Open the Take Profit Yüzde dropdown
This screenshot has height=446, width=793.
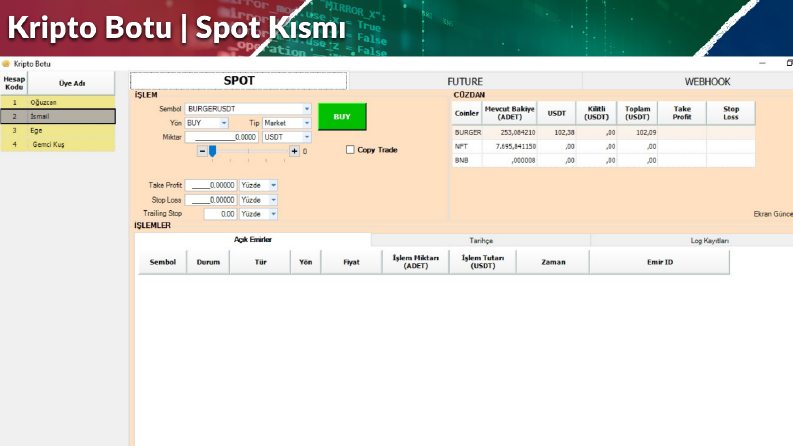pyautogui.click(x=273, y=185)
